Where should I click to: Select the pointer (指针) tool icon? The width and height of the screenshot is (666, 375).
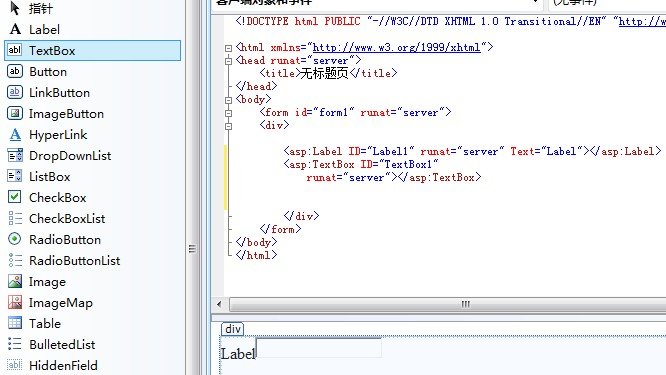(x=15, y=8)
